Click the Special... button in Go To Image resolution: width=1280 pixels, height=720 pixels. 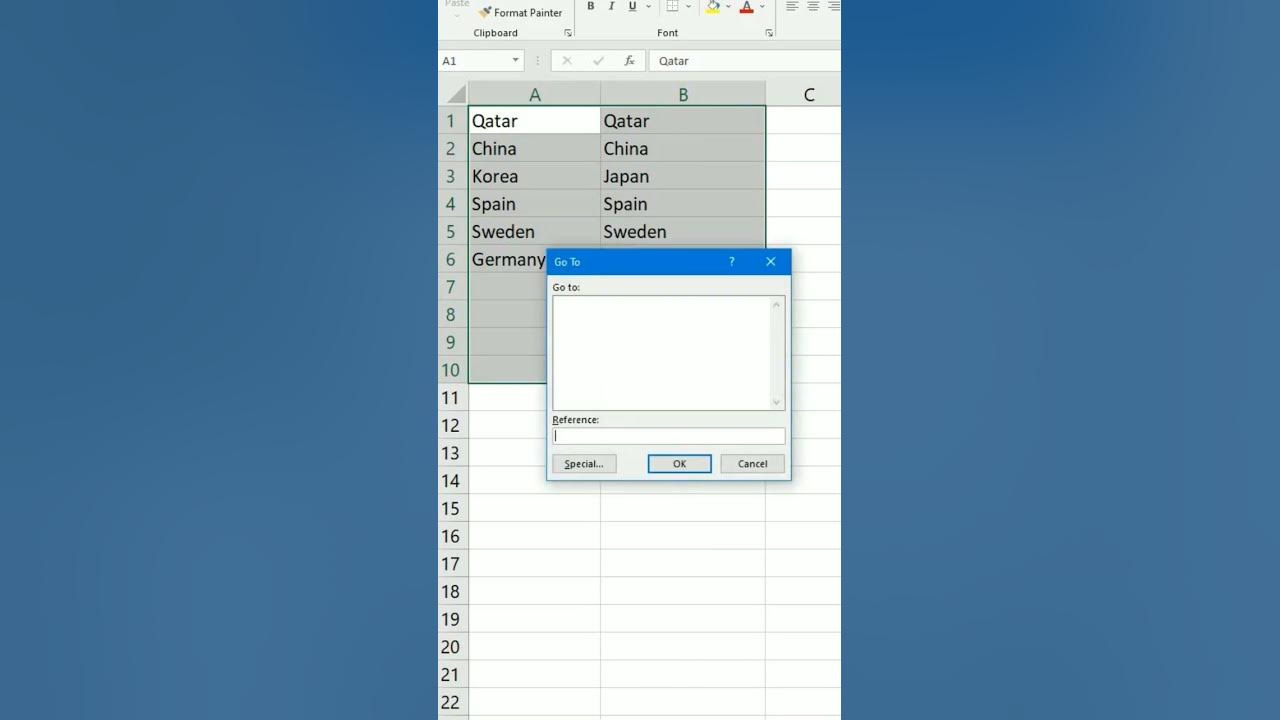[x=584, y=464]
